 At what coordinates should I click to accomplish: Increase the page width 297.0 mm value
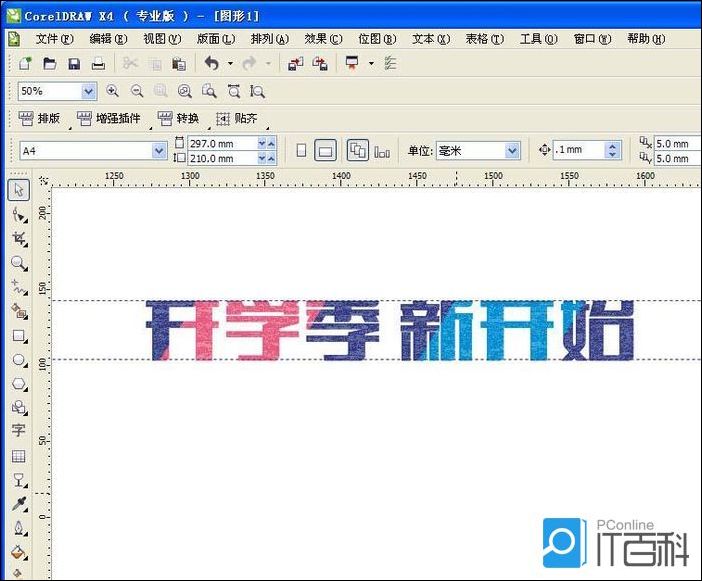coord(271,144)
